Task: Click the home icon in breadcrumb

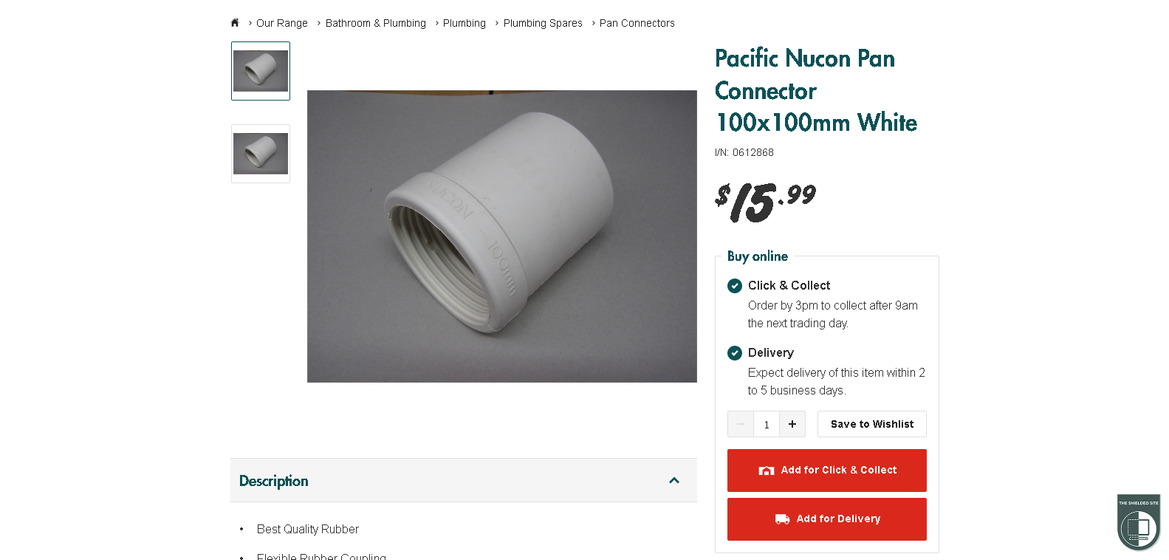Action: (235, 23)
